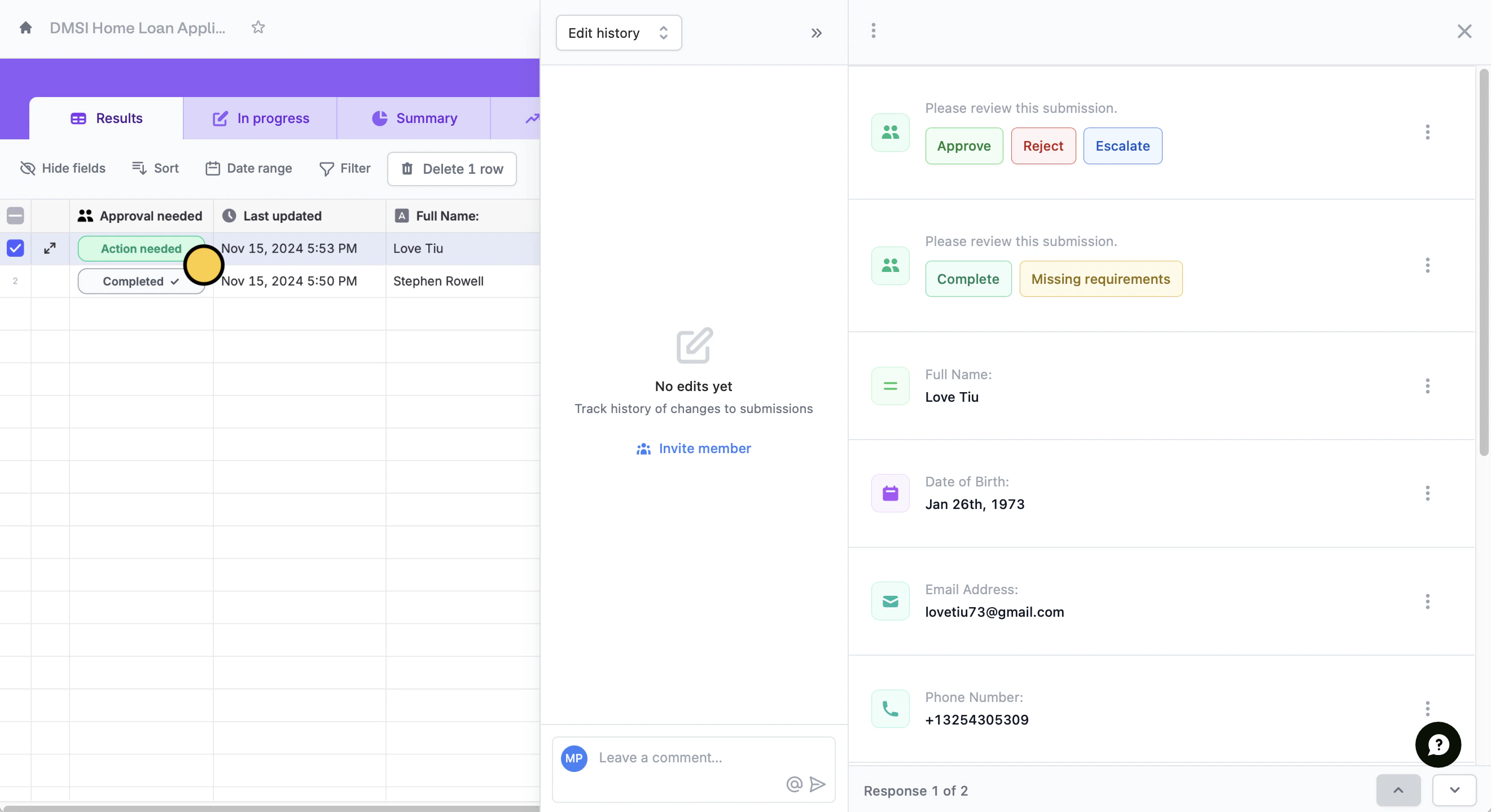1491x812 pixels.
Task: Uncheck the Love Tiu row checkbox
Action: tap(16, 248)
